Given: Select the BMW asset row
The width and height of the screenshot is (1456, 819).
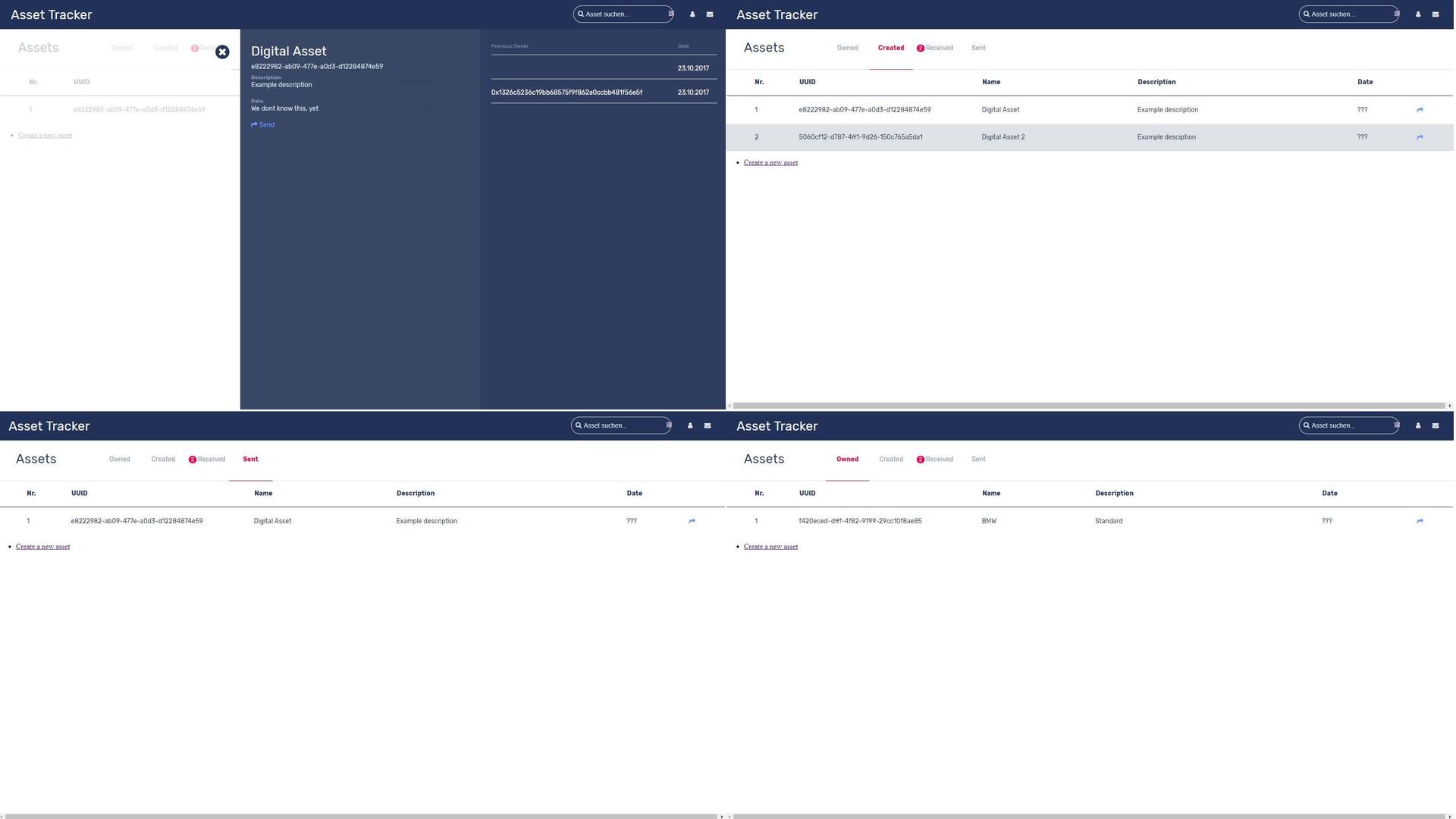Looking at the screenshot, I should [x=989, y=522].
